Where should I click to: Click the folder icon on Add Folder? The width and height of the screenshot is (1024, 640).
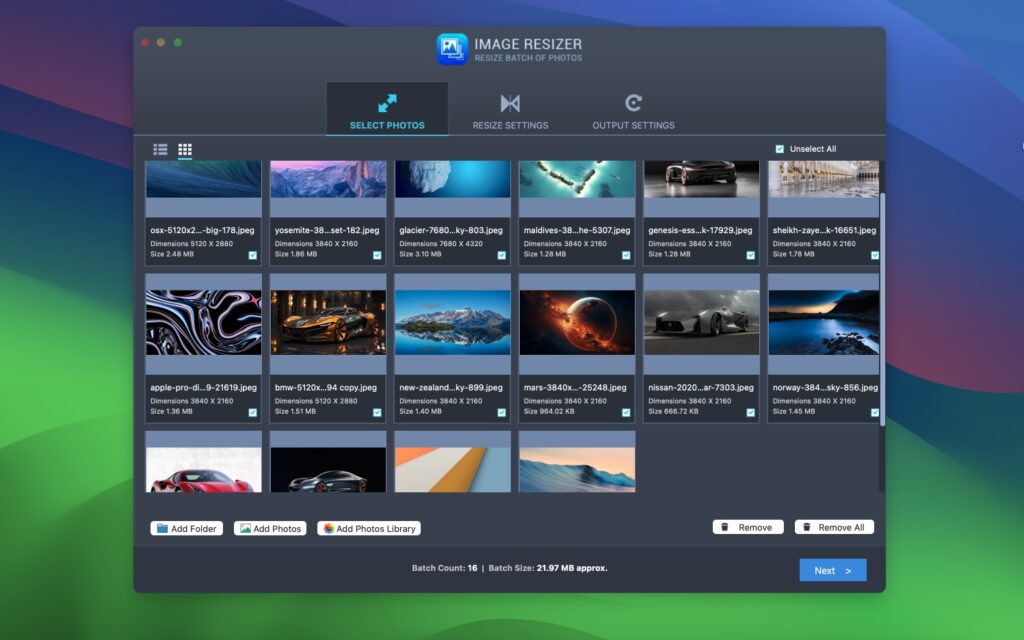pos(163,528)
